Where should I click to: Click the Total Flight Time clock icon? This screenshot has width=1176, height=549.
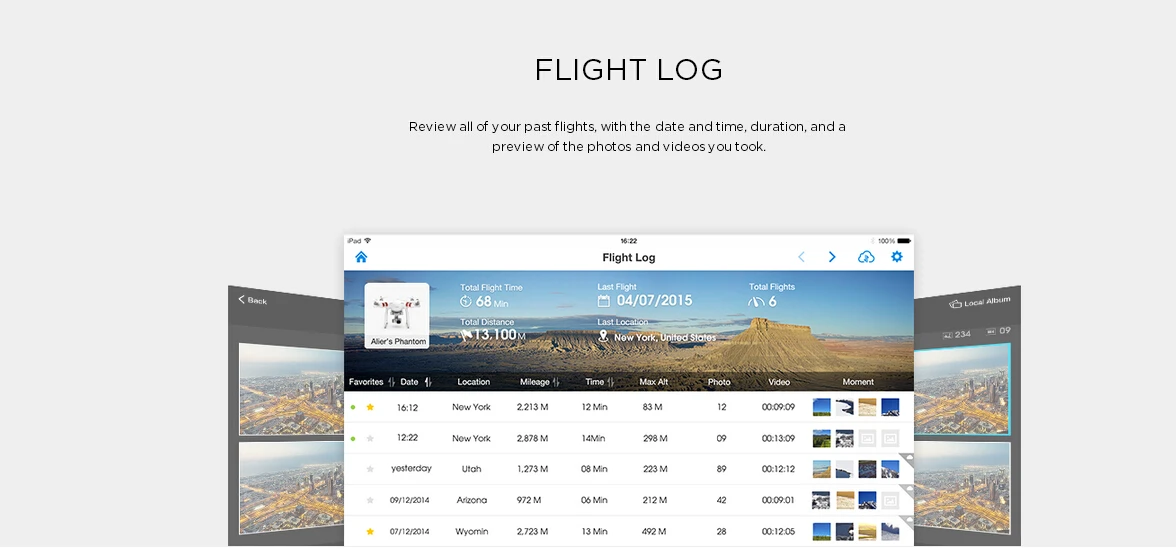click(x=466, y=302)
